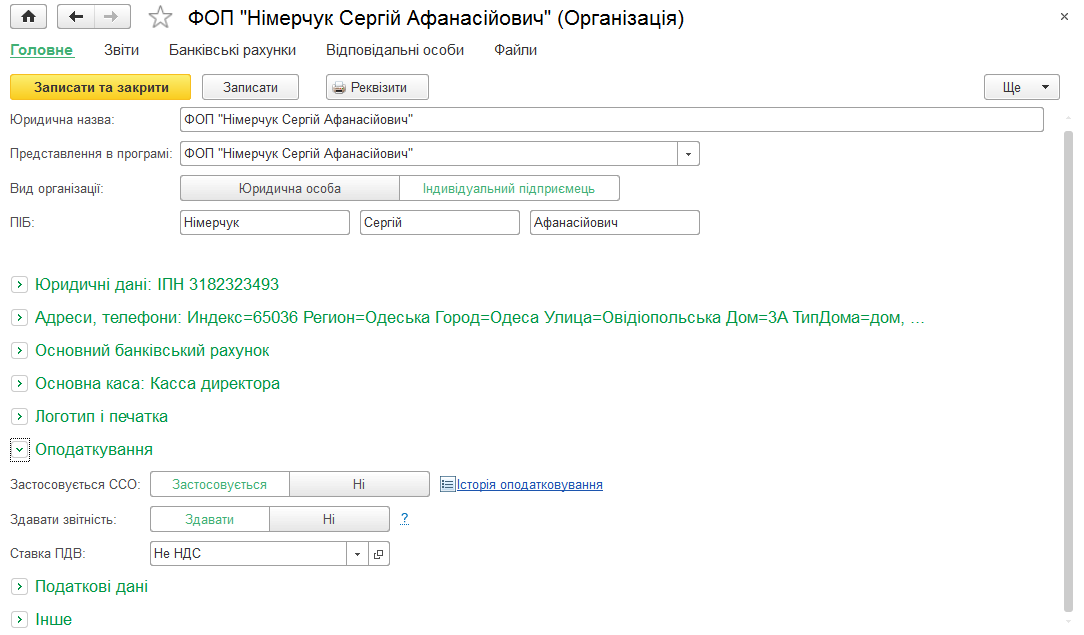Image resolution: width=1084 pixels, height=635 pixels.
Task: Expand Основний банківський рахунок section
Action: (x=19, y=350)
